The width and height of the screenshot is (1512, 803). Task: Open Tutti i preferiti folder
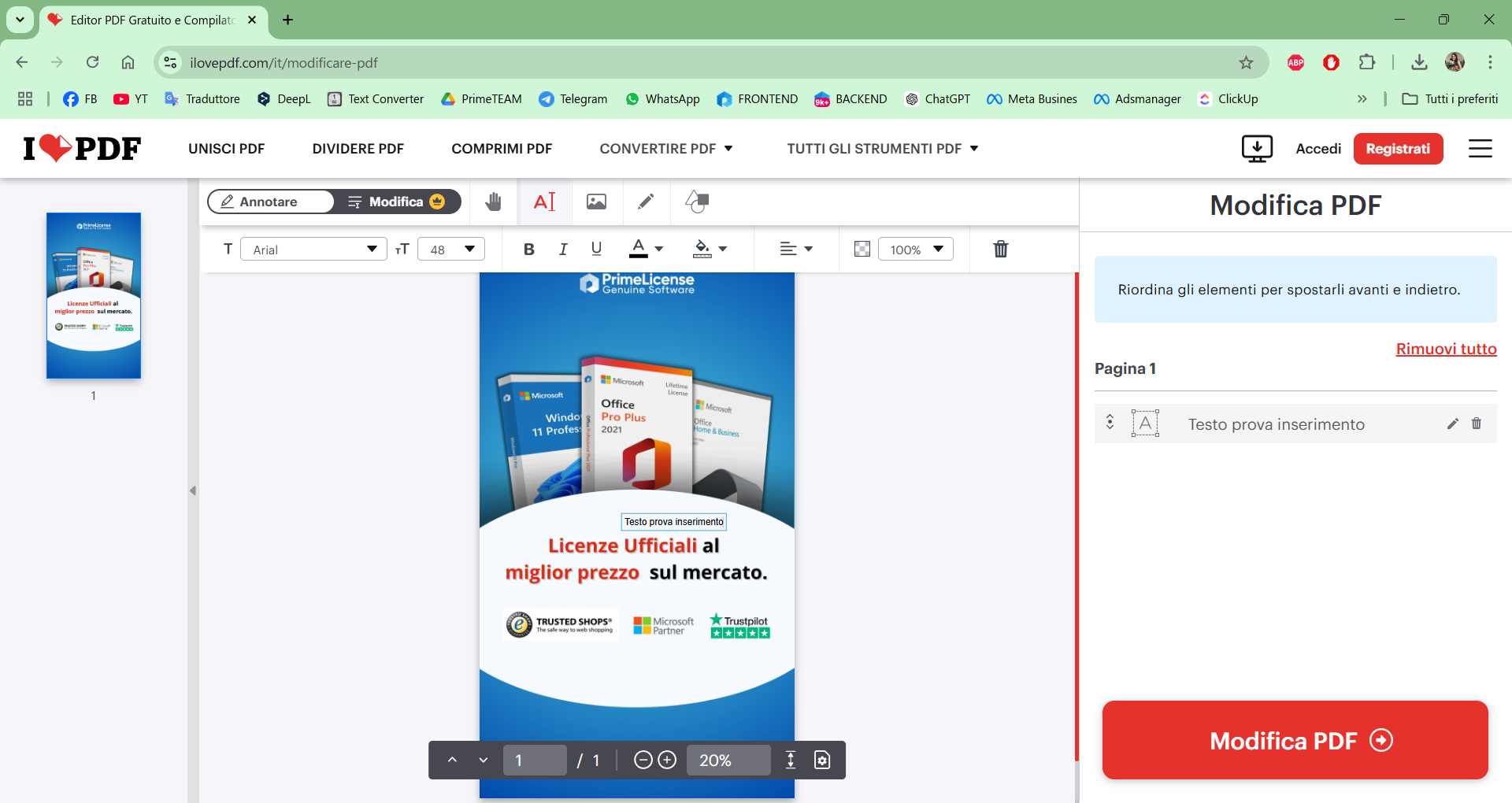coord(1450,98)
